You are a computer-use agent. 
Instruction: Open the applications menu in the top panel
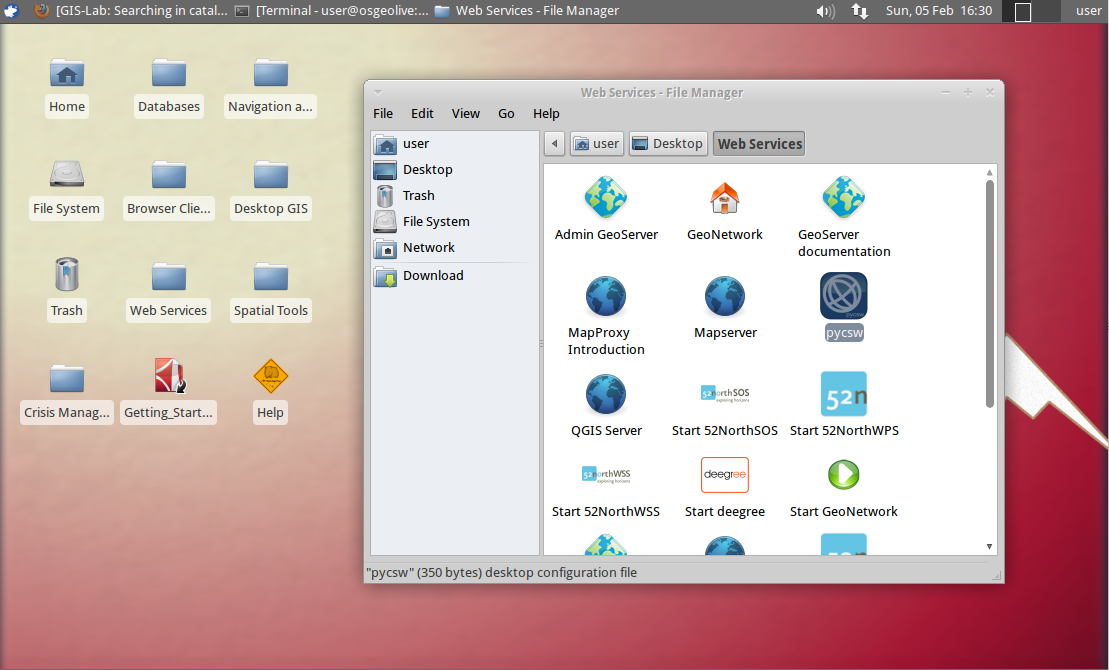pyautogui.click(x=11, y=11)
